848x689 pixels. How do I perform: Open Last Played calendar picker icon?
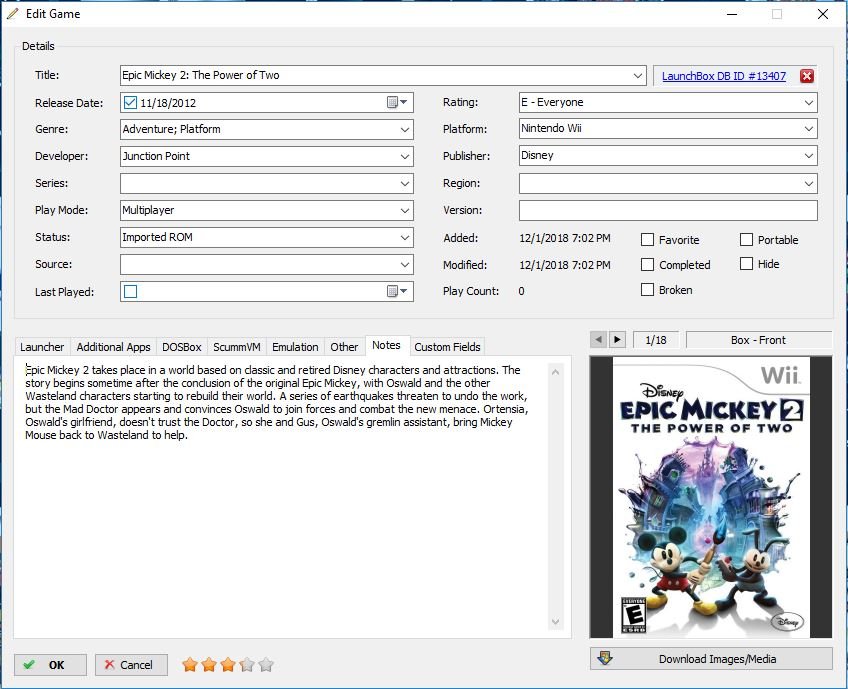(x=397, y=292)
